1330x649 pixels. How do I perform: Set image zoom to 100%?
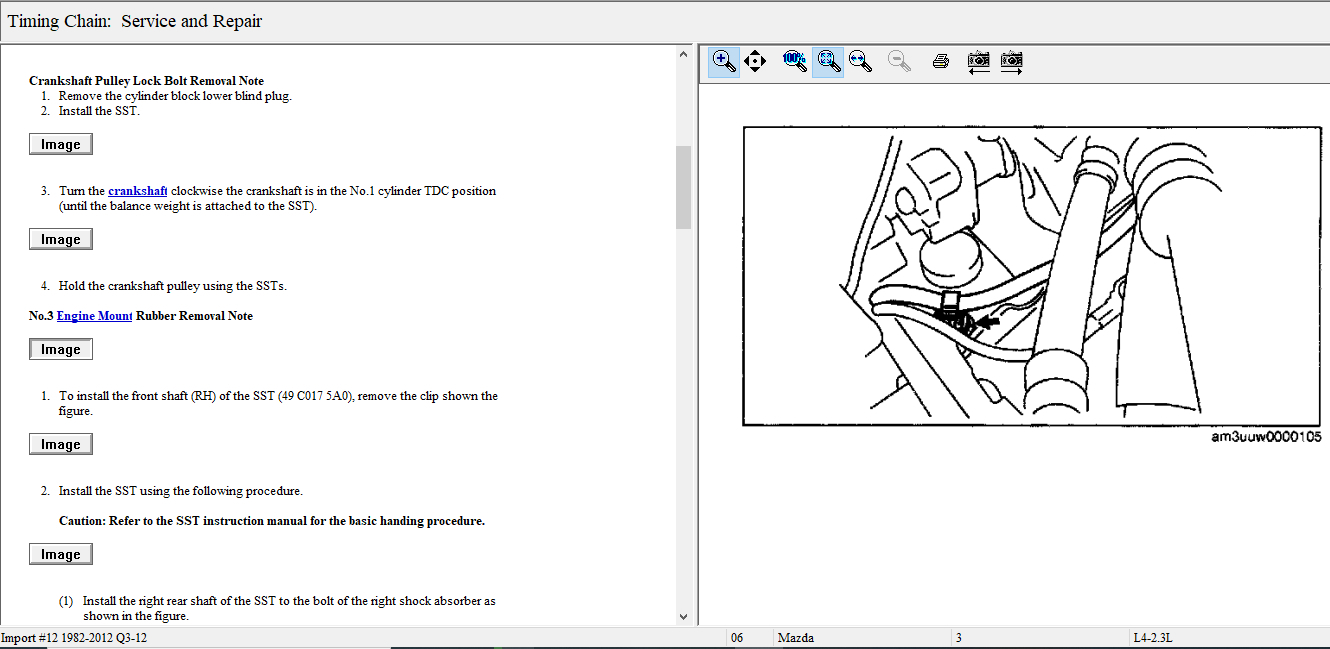tap(795, 61)
